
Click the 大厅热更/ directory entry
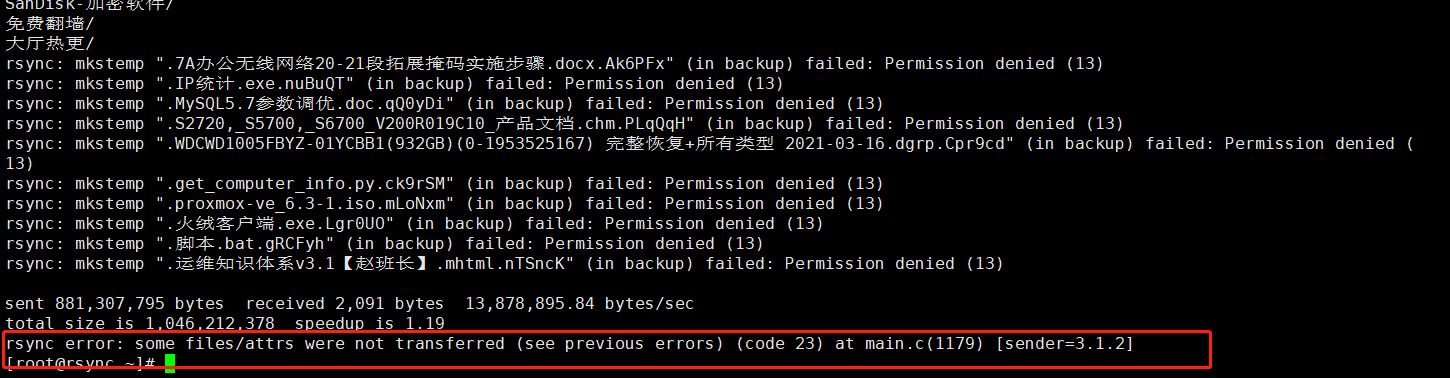[50, 44]
